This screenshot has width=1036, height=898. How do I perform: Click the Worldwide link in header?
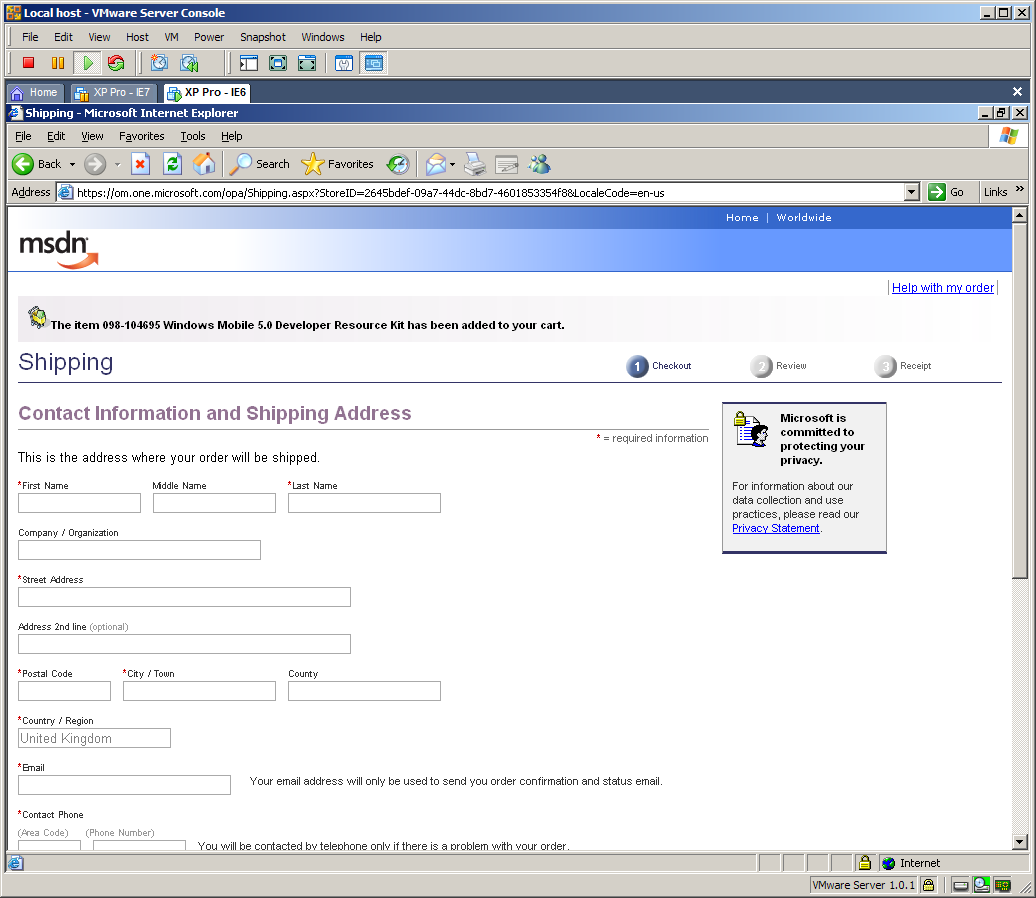coord(803,217)
